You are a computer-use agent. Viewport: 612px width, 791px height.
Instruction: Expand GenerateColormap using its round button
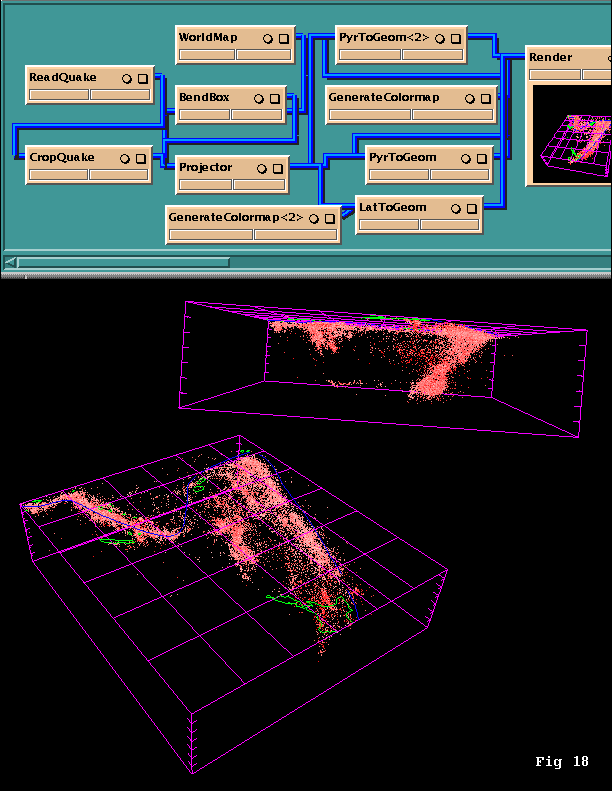pyautogui.click(x=469, y=98)
